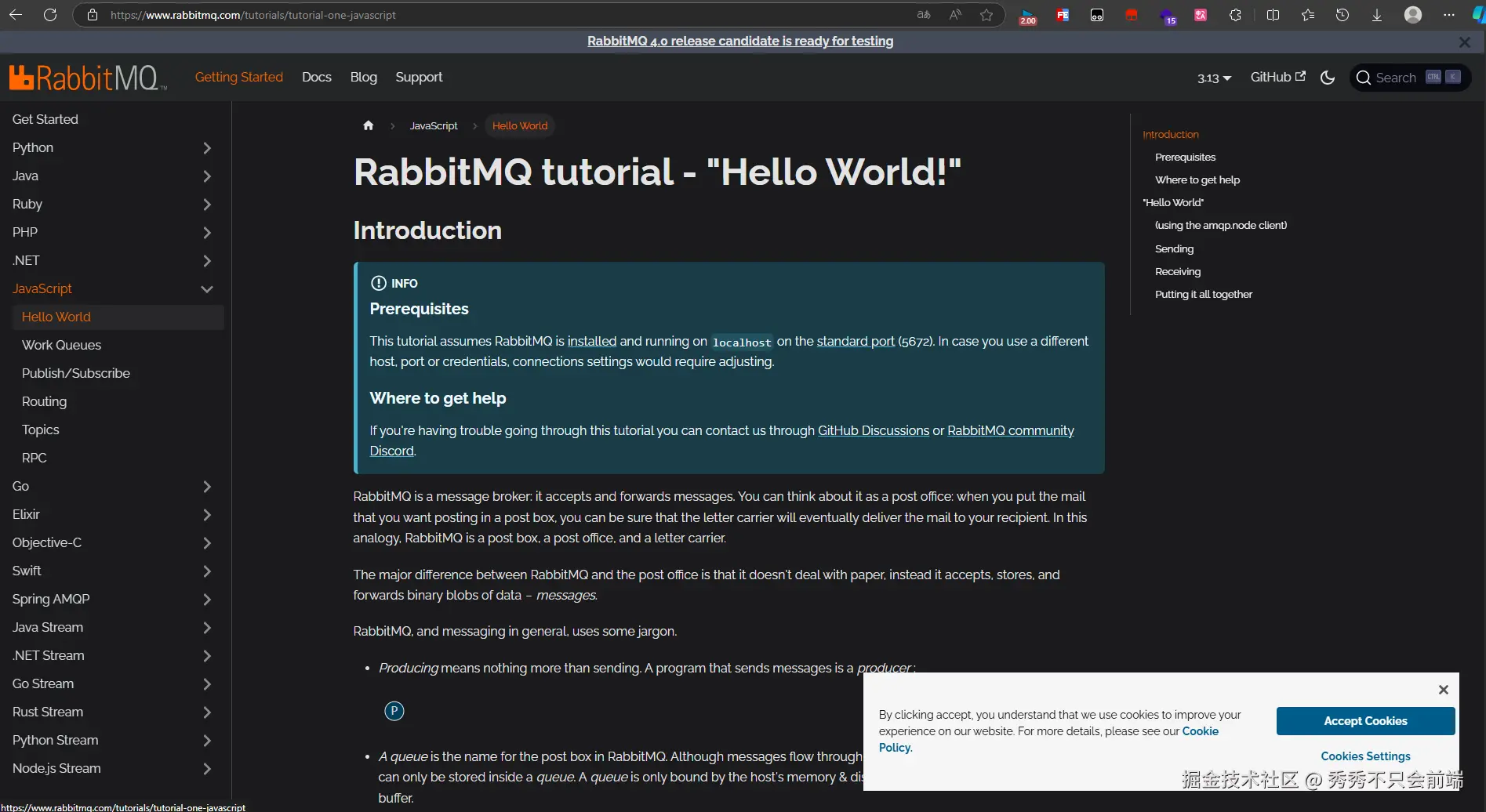
Task: Reload the page with the refresh icon
Action: click(50, 15)
